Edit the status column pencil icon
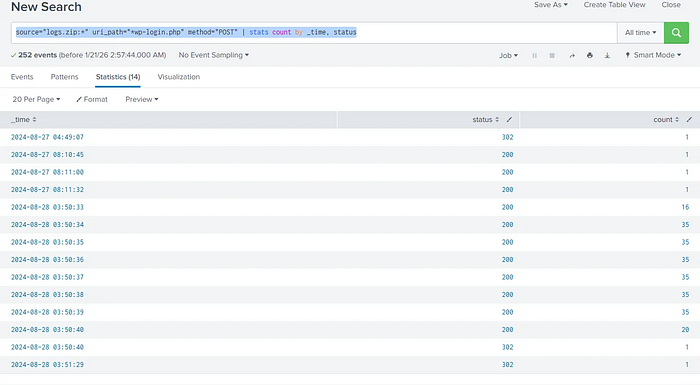The image size is (700, 385). 509,120
